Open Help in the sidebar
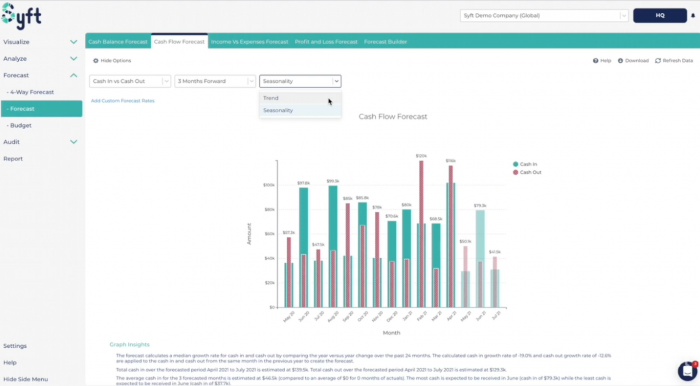The image size is (700, 386). pyautogui.click(x=10, y=363)
